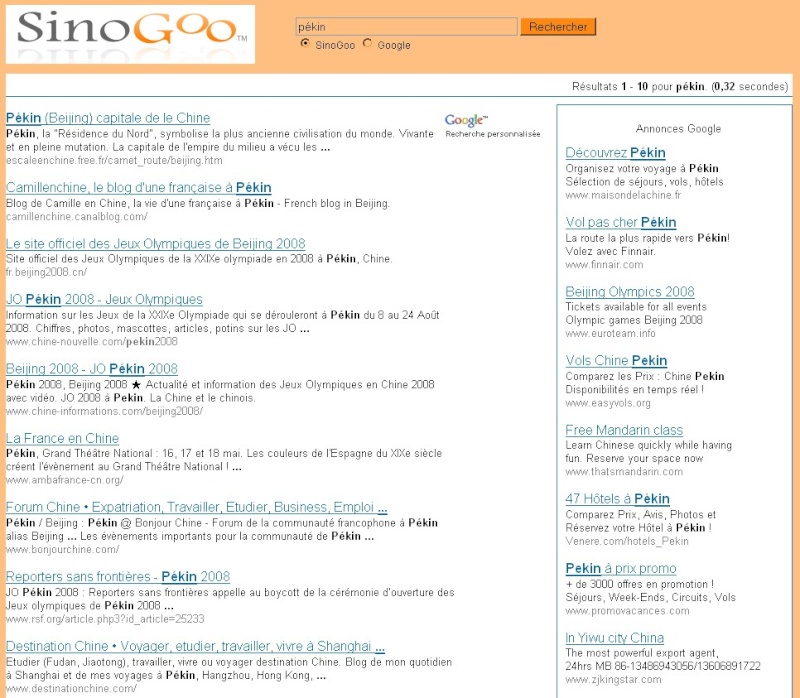Open Pékin (Beijing) capitale de le Chine
The width and height of the screenshot is (800, 698).
(108, 118)
